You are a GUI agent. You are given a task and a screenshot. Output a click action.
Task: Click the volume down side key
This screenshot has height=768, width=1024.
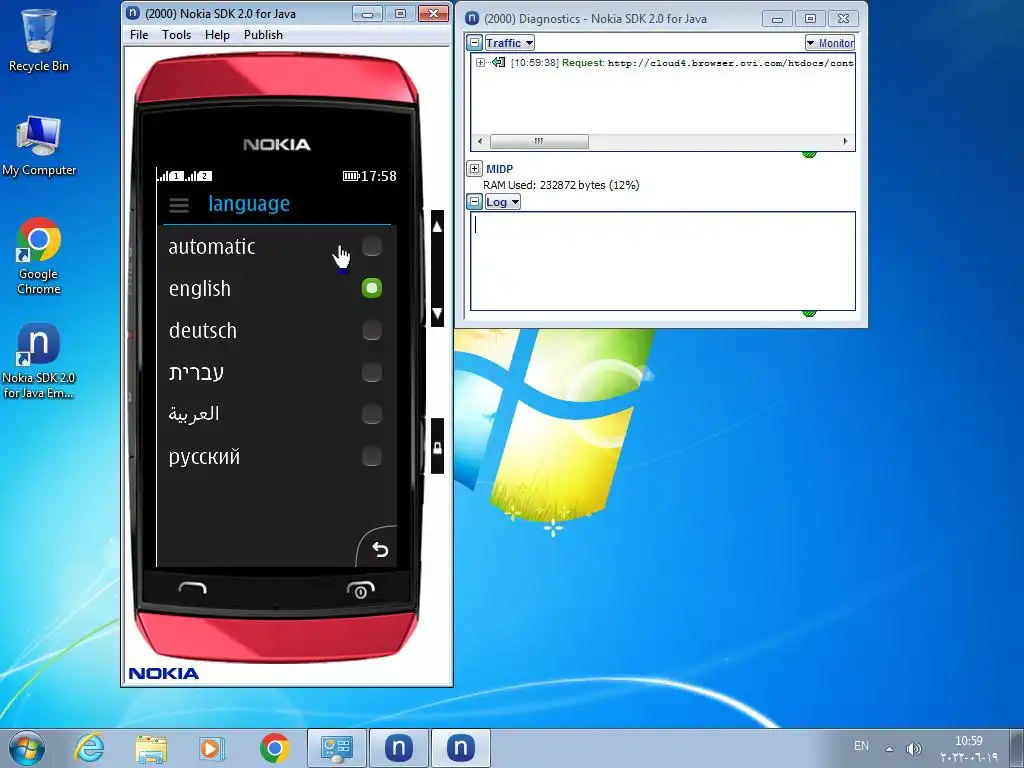tap(438, 312)
